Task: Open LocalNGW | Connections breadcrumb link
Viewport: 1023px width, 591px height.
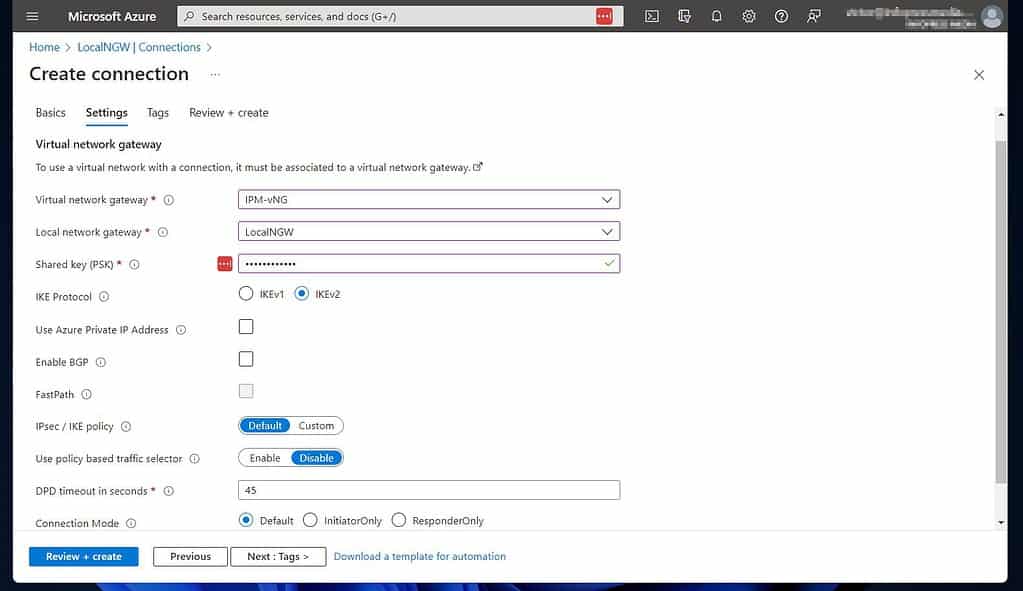Action: click(x=139, y=47)
